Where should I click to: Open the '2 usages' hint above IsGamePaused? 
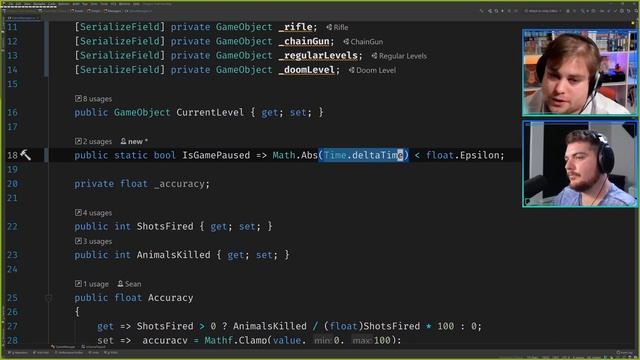click(x=93, y=141)
